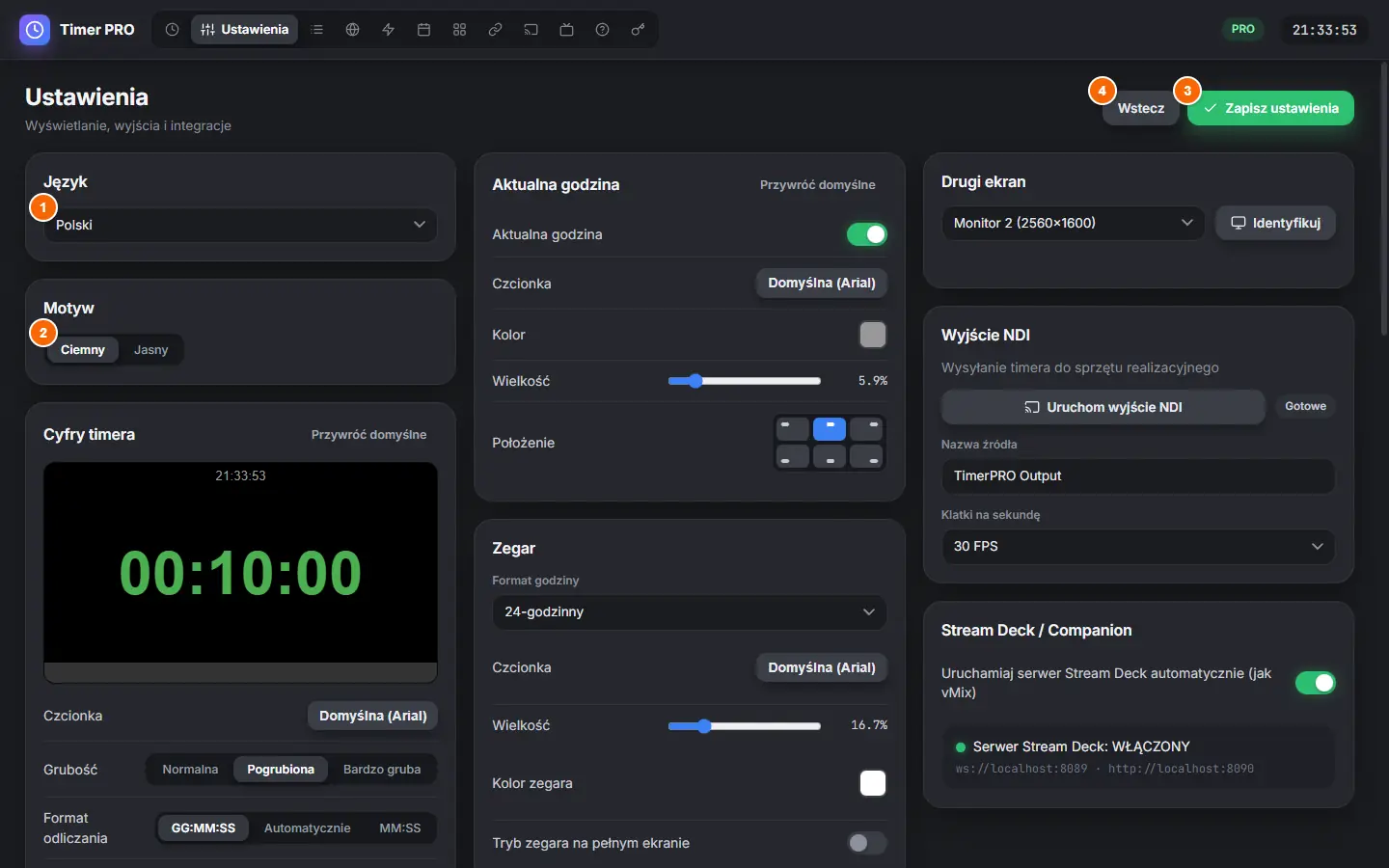Expand the 30 FPS frame rate dropdown
This screenshot has width=1389, height=868.
tap(1138, 546)
